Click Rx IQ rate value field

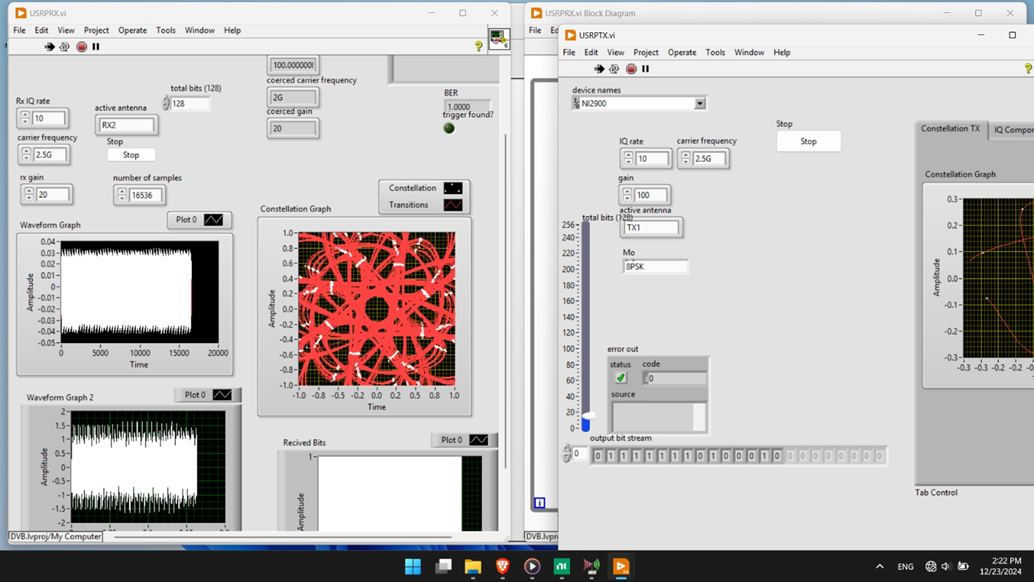pos(49,118)
